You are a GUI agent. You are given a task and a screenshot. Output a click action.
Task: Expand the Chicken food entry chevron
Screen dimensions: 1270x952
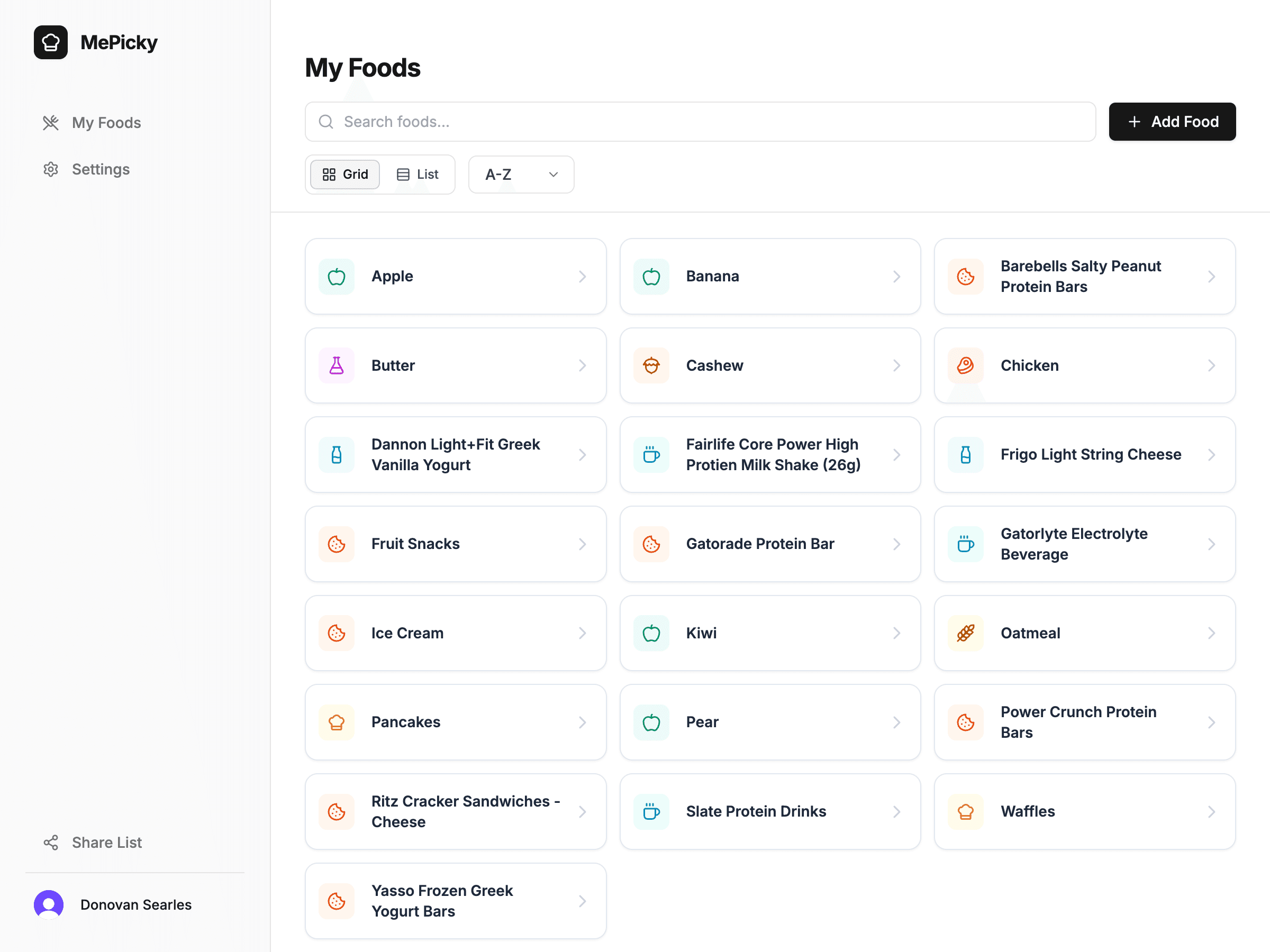[1212, 365]
